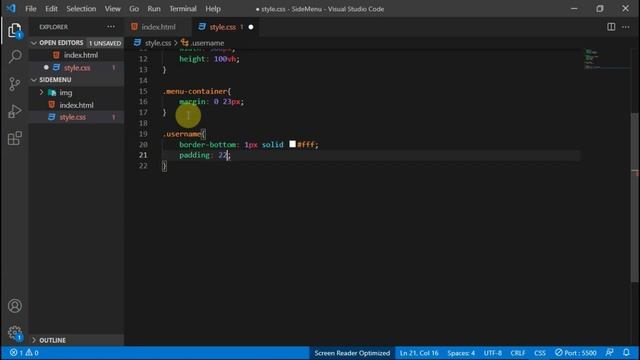This screenshot has height=360, width=640.
Task: Open Accounts icon in activity bar
Action: click(15, 306)
